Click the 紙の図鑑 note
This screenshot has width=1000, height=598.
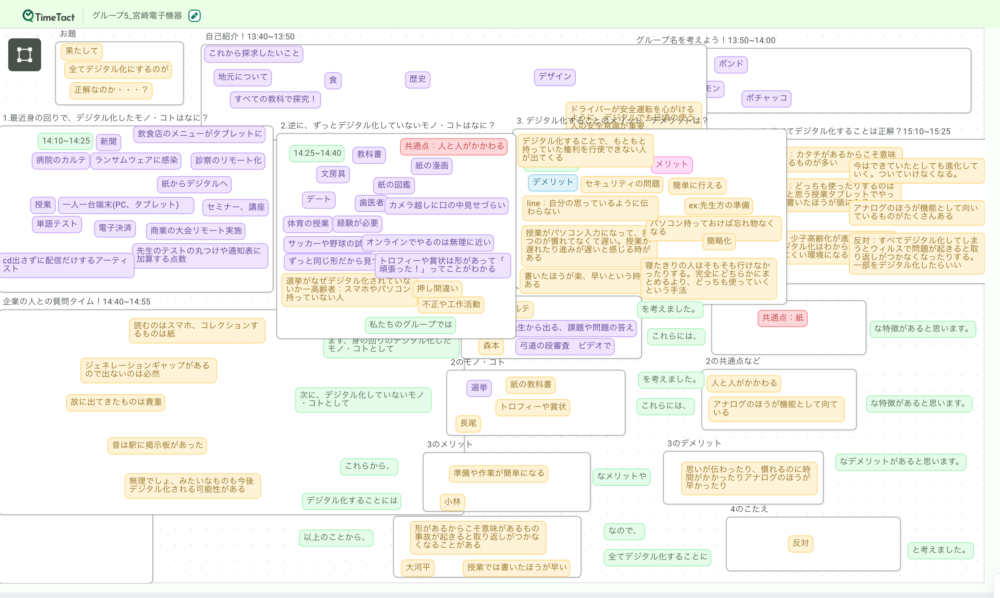pos(394,185)
